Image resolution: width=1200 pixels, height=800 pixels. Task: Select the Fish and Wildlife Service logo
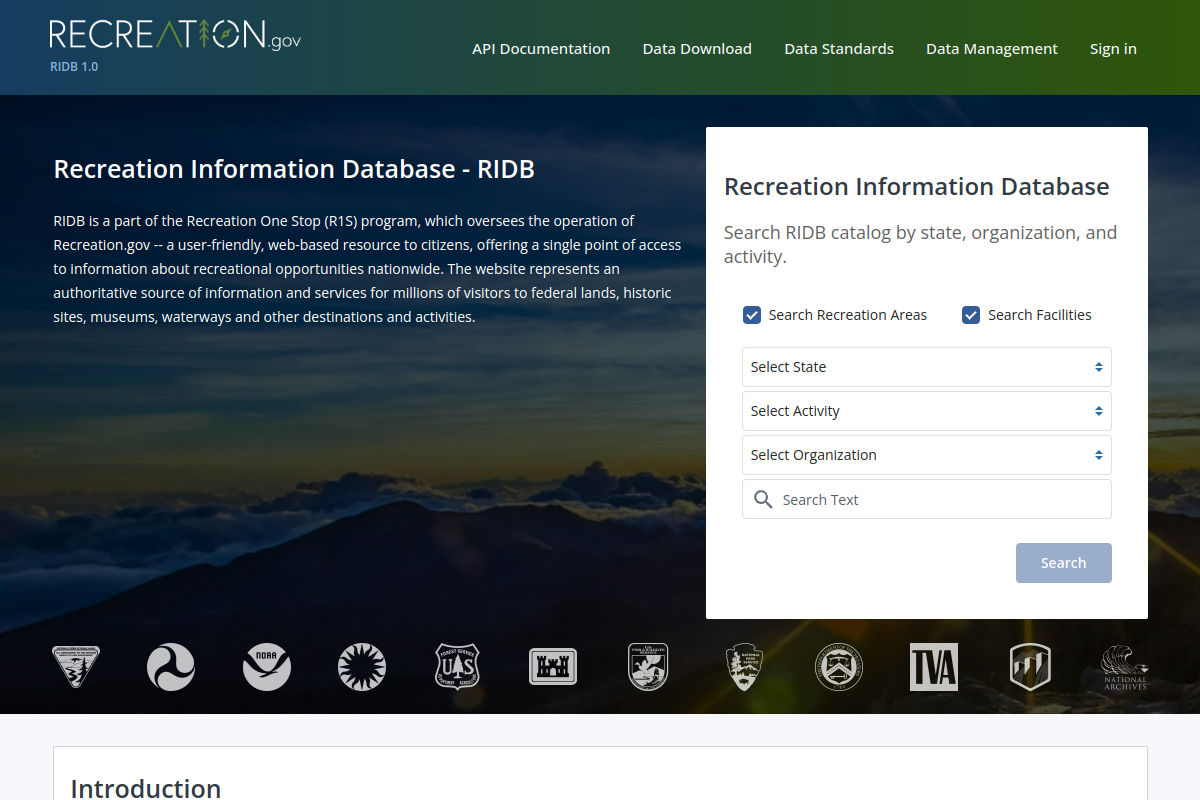pos(648,667)
